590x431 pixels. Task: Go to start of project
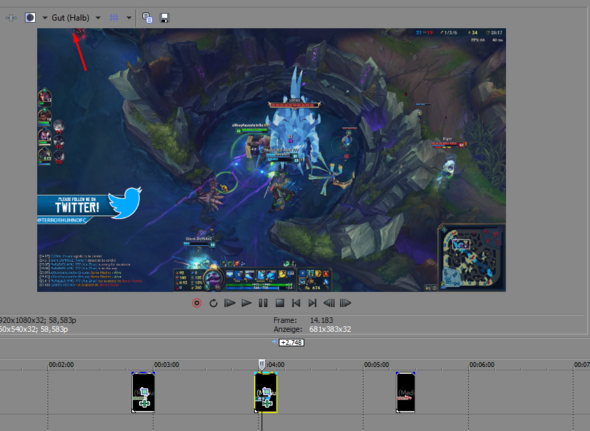click(x=296, y=303)
